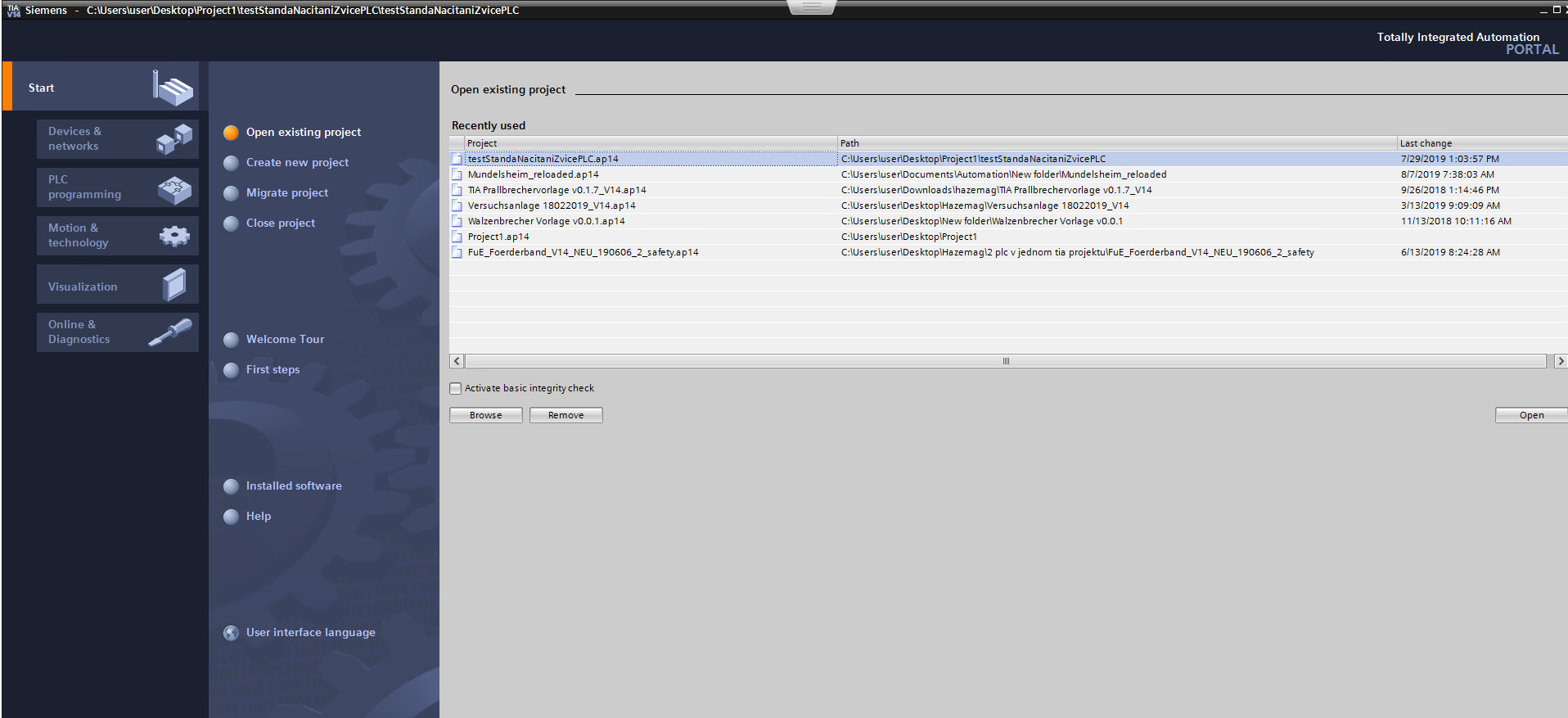Click the bullet beside First steps

231,370
